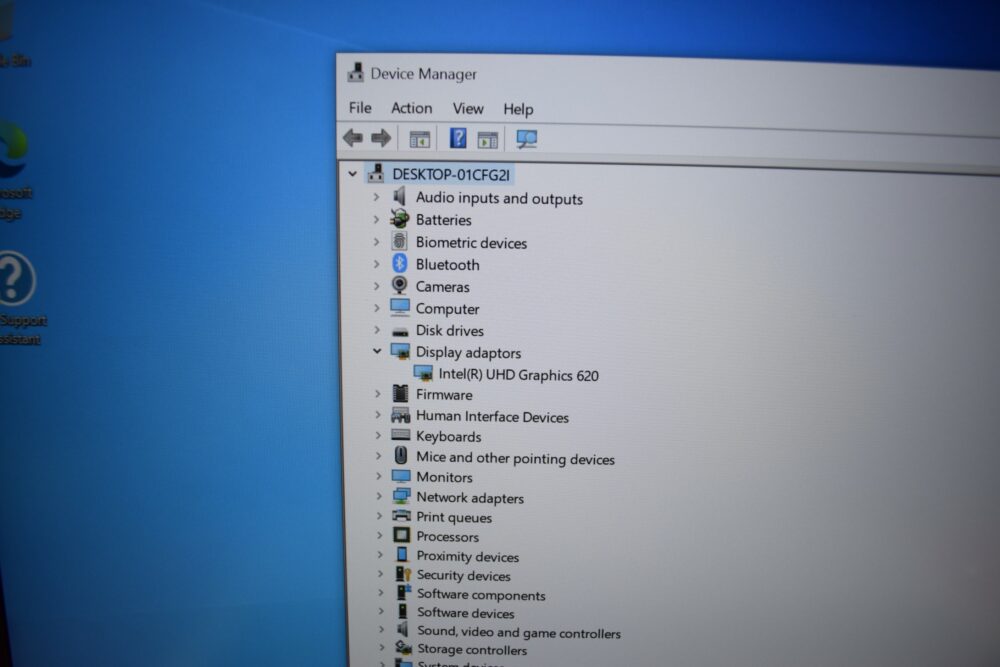This screenshot has width=1000, height=667.
Task: Click the Audio inputs and outputs speaker icon
Action: click(400, 196)
